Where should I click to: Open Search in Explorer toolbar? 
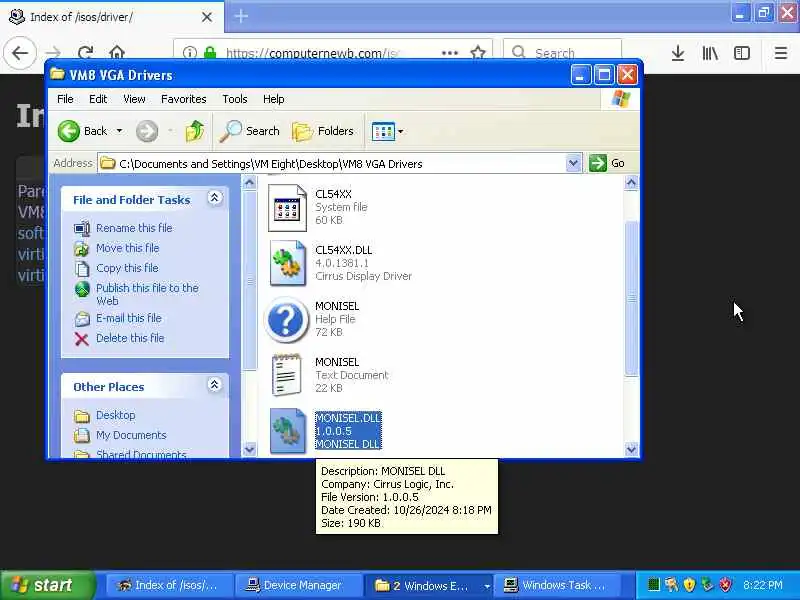pos(249,131)
